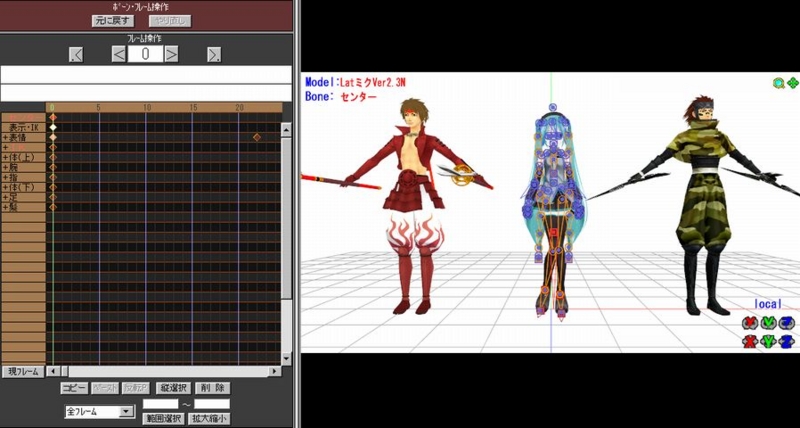Click the timeline horizontal scrollbar left arrow
The width and height of the screenshot is (800, 428).
[54, 371]
